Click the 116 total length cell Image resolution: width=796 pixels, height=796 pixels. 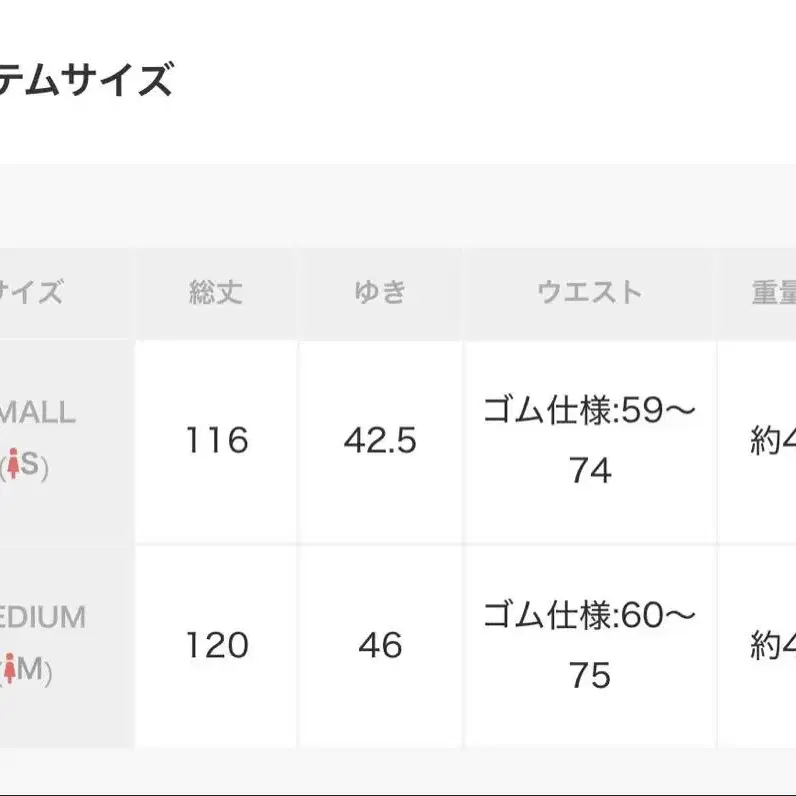coord(217,442)
